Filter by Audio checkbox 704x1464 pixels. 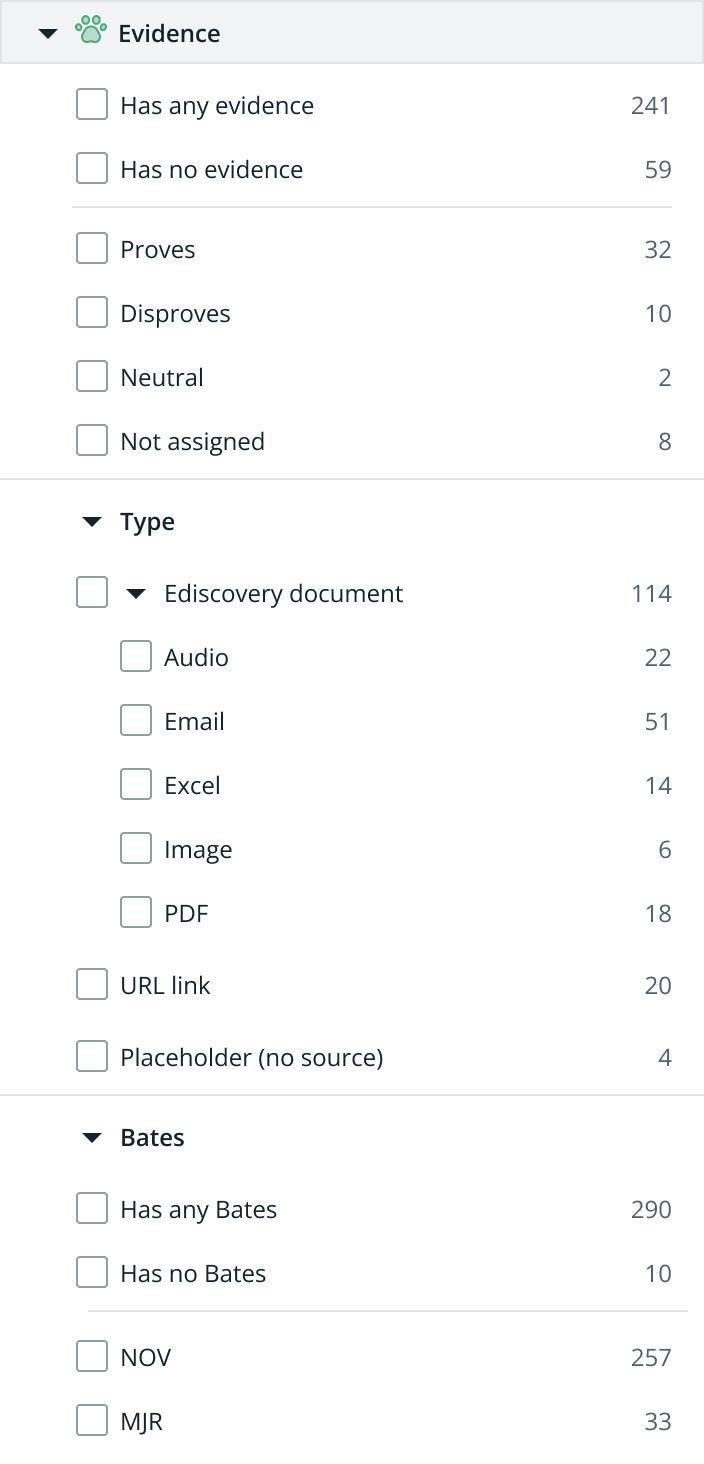(136, 657)
